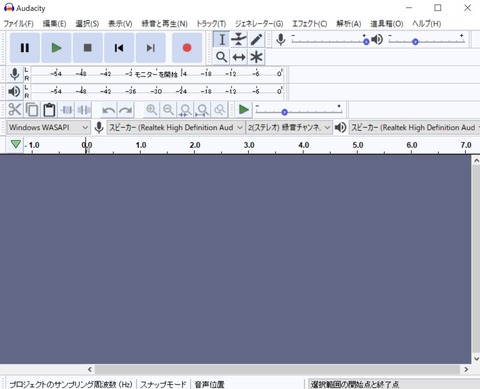Select the Multi-Tool asterisk icon
Screen dimensions: 480x389
point(256,57)
